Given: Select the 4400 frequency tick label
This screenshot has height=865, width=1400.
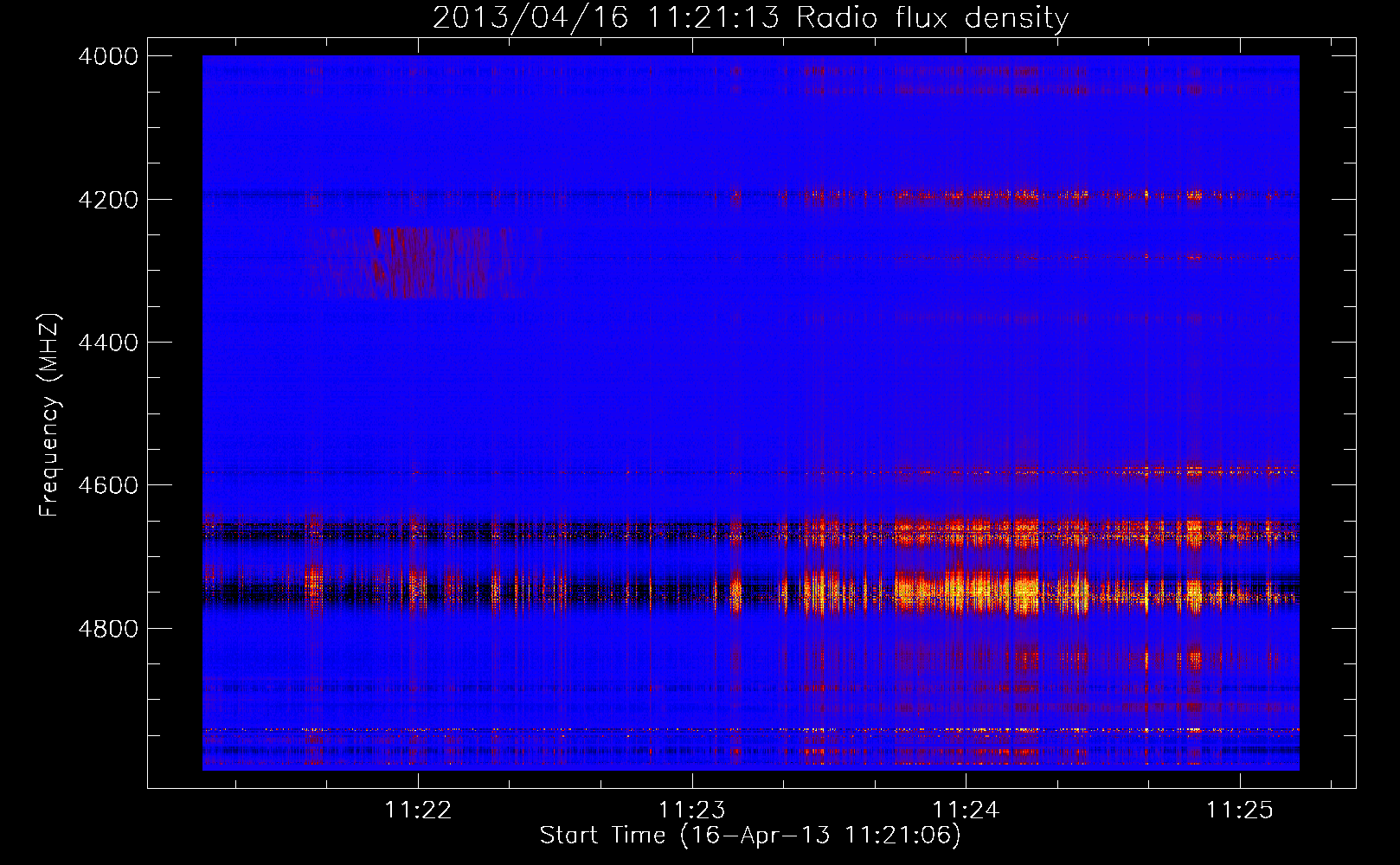Looking at the screenshot, I should coord(108,343).
